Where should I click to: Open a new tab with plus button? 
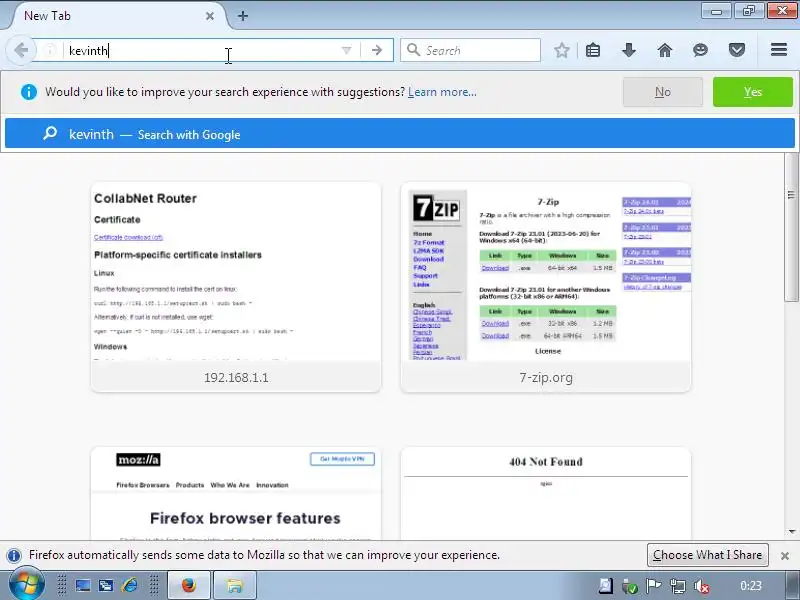click(x=243, y=16)
